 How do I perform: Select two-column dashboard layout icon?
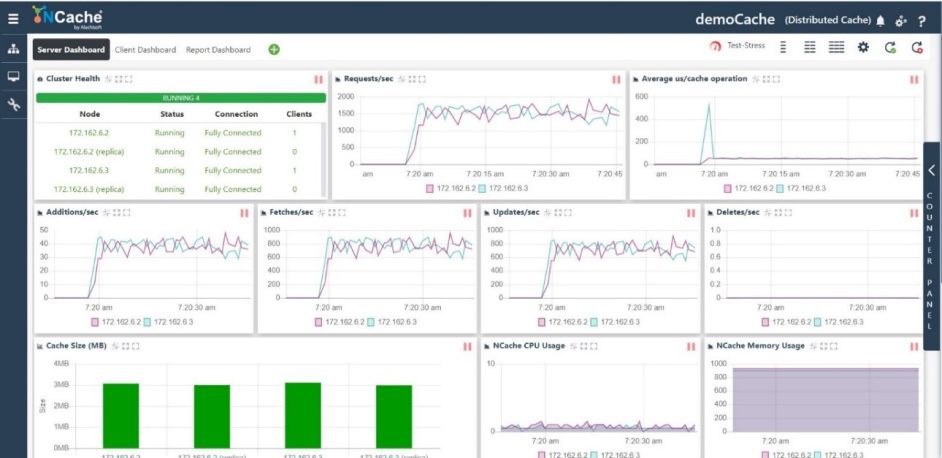[810, 47]
